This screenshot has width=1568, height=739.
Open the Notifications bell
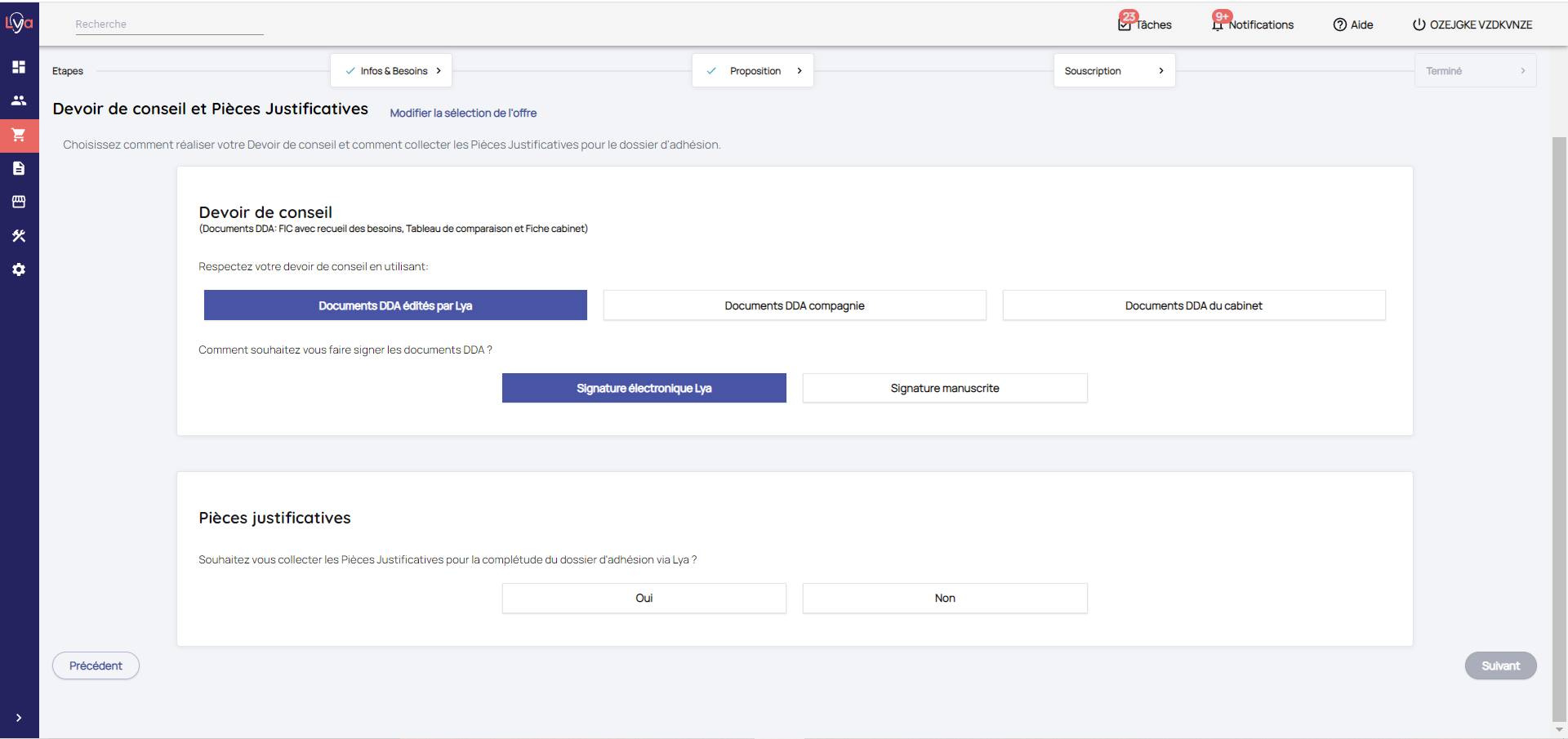[1253, 24]
